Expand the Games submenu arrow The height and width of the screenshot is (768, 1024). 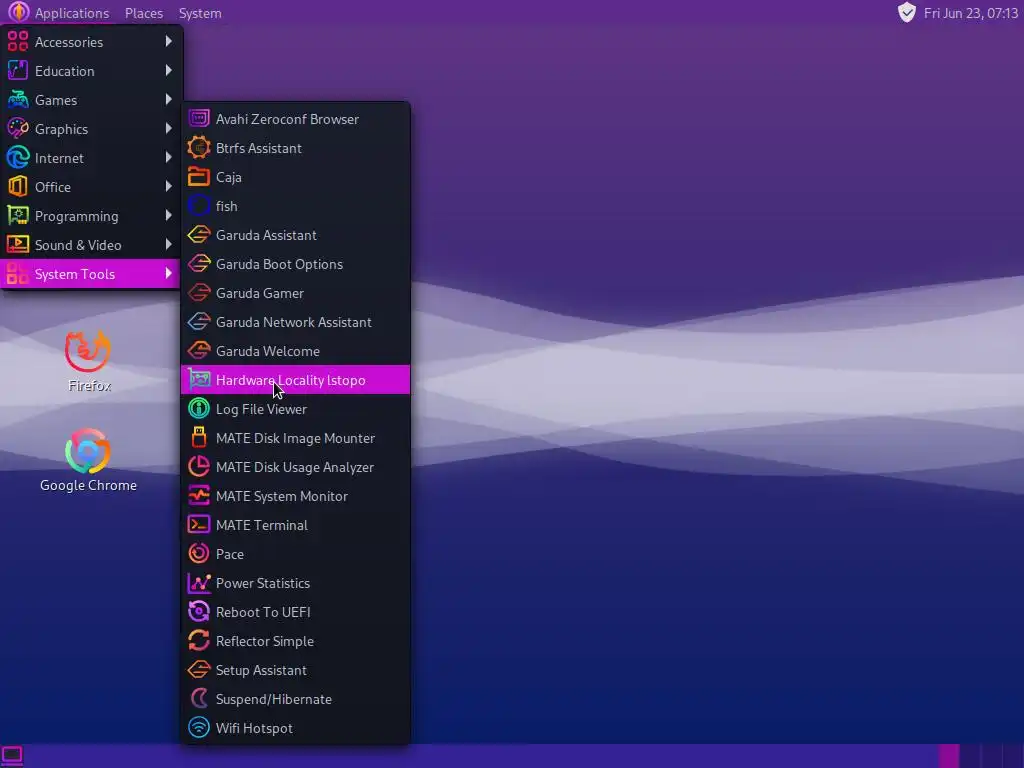168,99
